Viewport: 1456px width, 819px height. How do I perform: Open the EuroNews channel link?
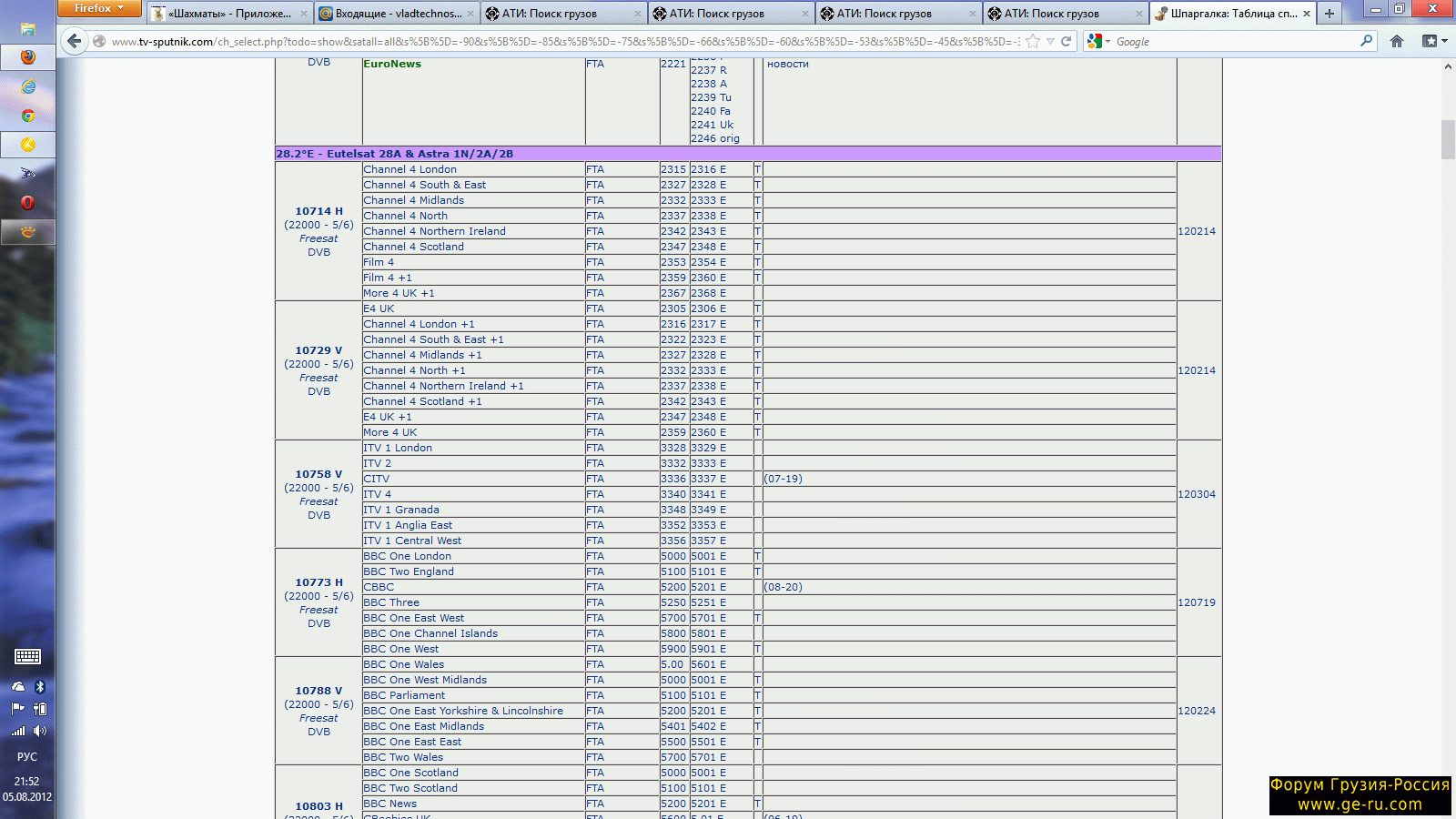[392, 64]
